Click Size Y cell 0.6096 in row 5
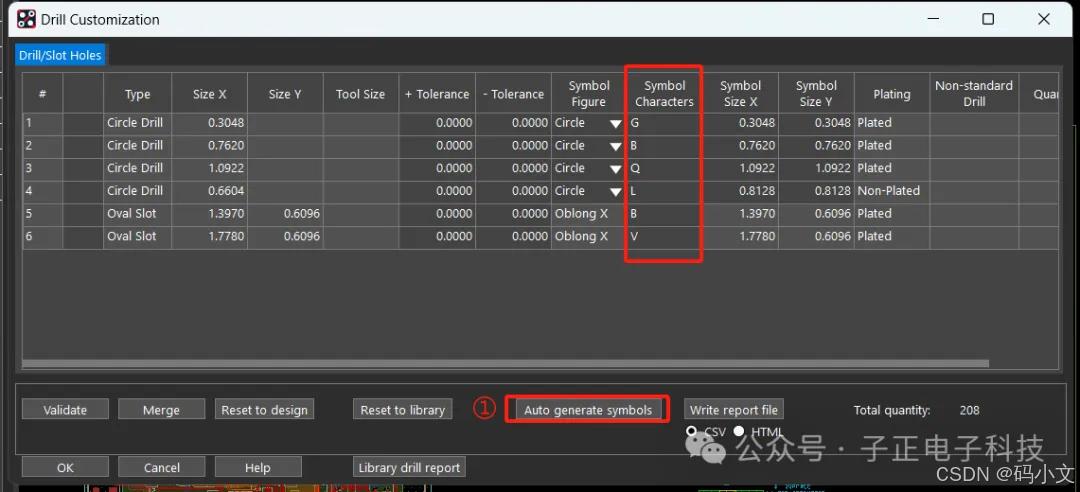The height and width of the screenshot is (492, 1080). (x=285, y=214)
